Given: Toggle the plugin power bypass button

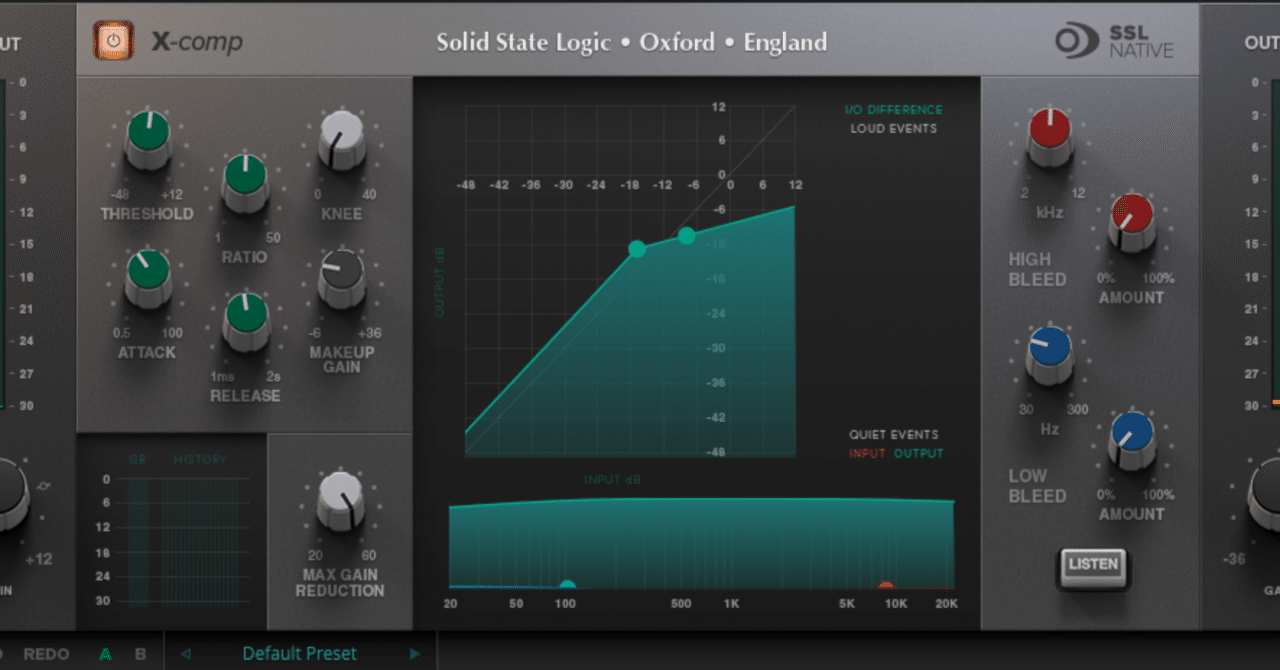Looking at the screenshot, I should pos(112,41).
